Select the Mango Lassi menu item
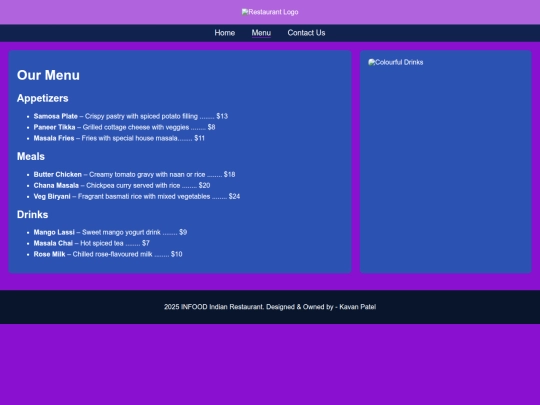The width and height of the screenshot is (540, 405). click(110, 232)
